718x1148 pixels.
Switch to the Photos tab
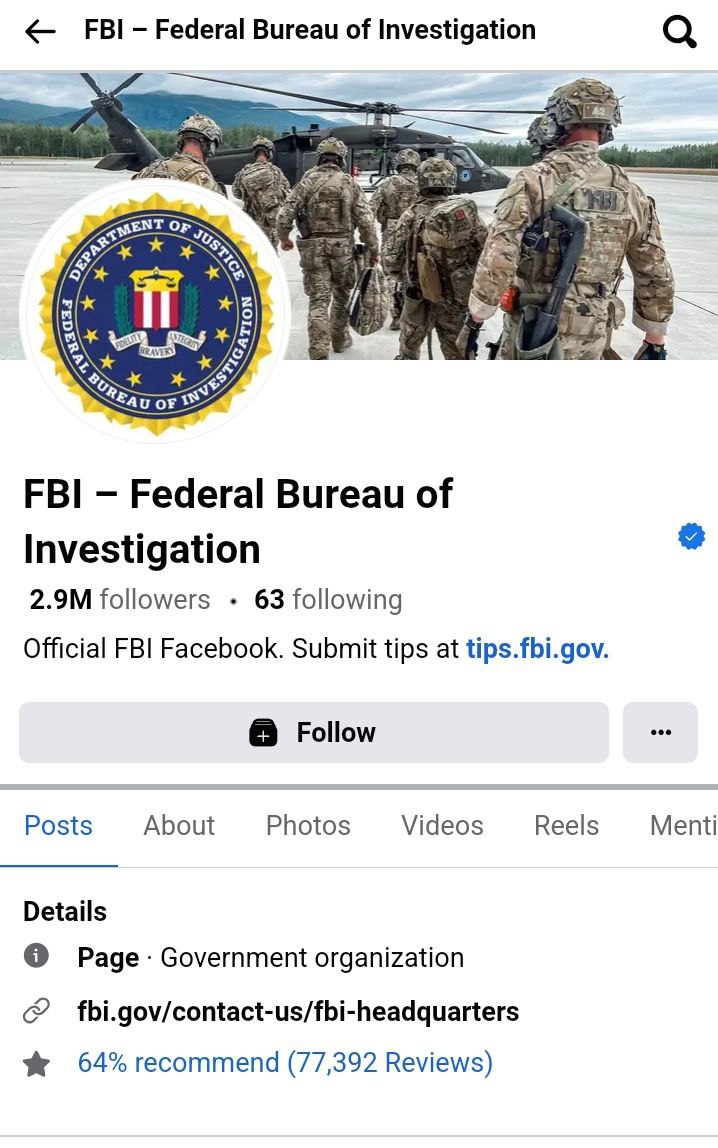pos(308,826)
